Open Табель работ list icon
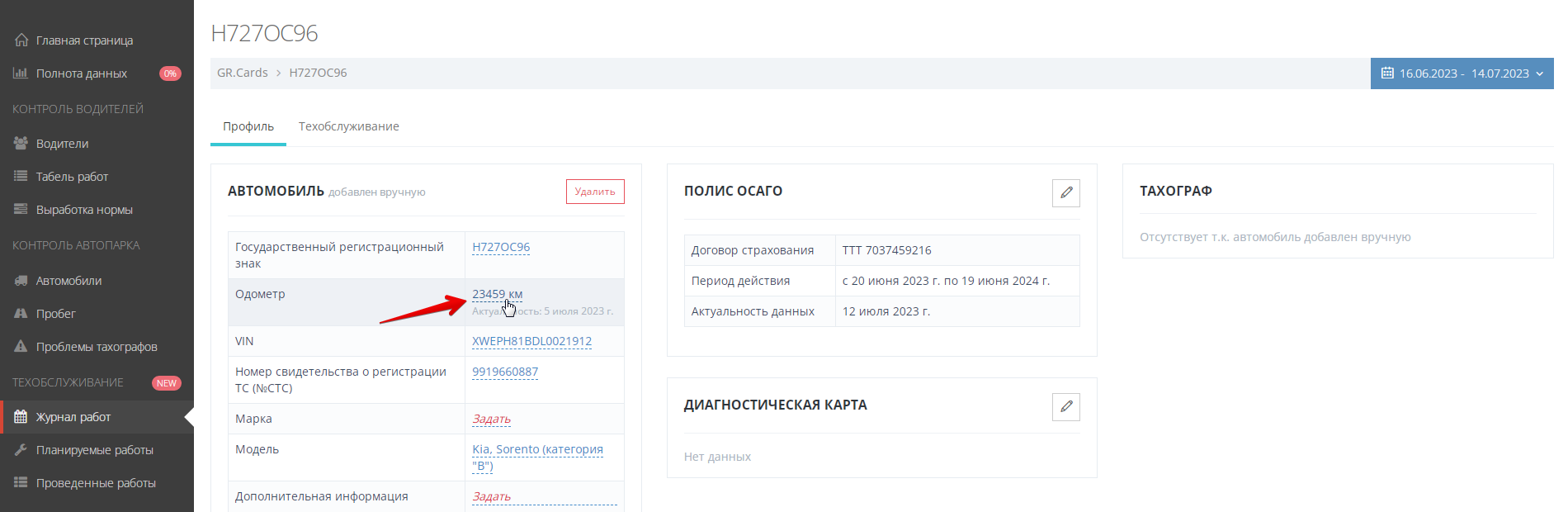Screen dimensions: 1568x512 coord(21,176)
